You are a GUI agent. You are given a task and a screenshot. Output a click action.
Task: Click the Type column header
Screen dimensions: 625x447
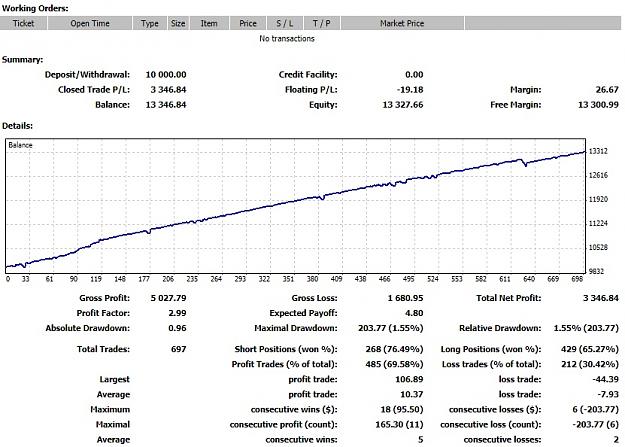[x=150, y=23]
